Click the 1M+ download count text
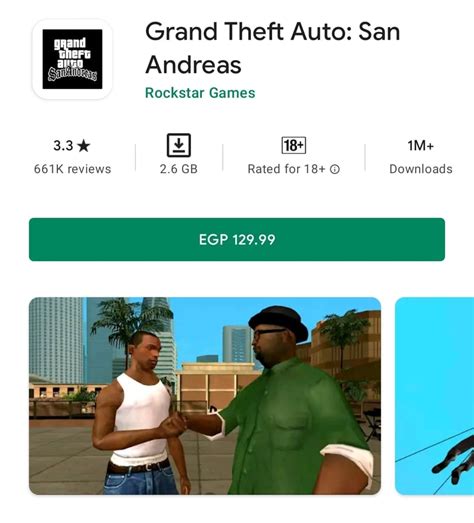The height and width of the screenshot is (523, 474). [421, 145]
